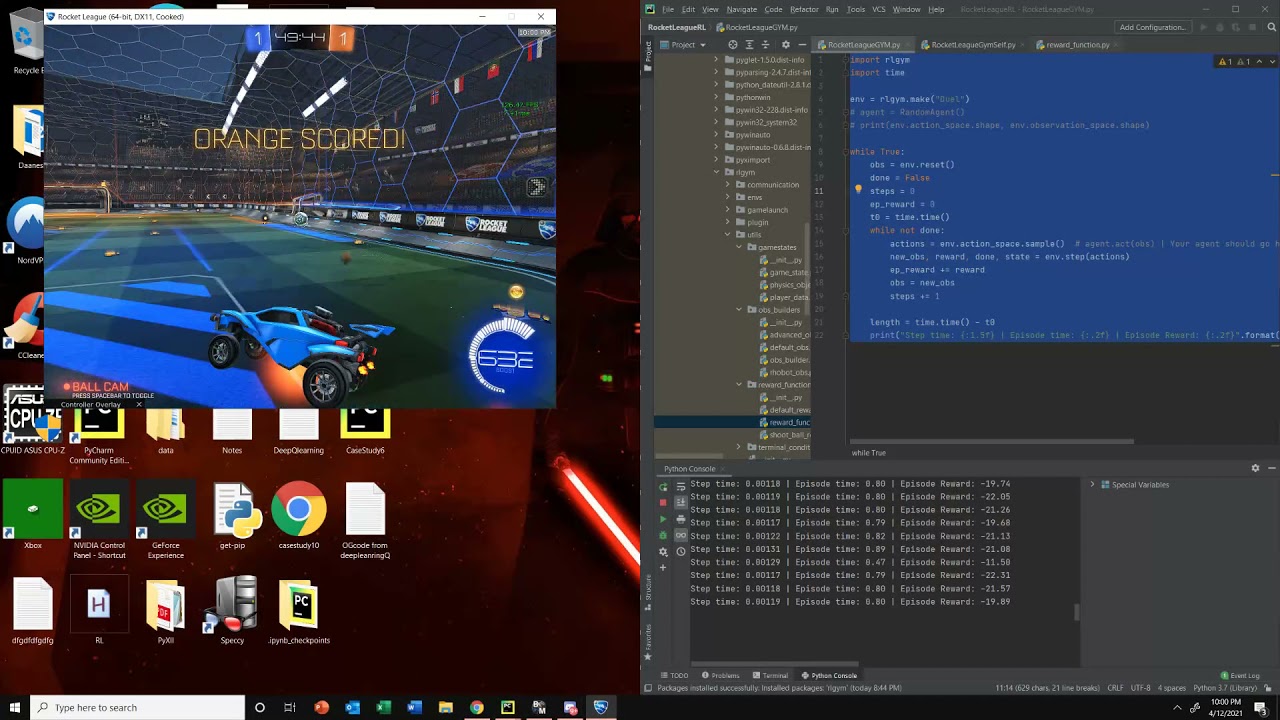The image size is (1280, 720).
Task: Click the Rocket League taskbar icon
Action: [600, 707]
